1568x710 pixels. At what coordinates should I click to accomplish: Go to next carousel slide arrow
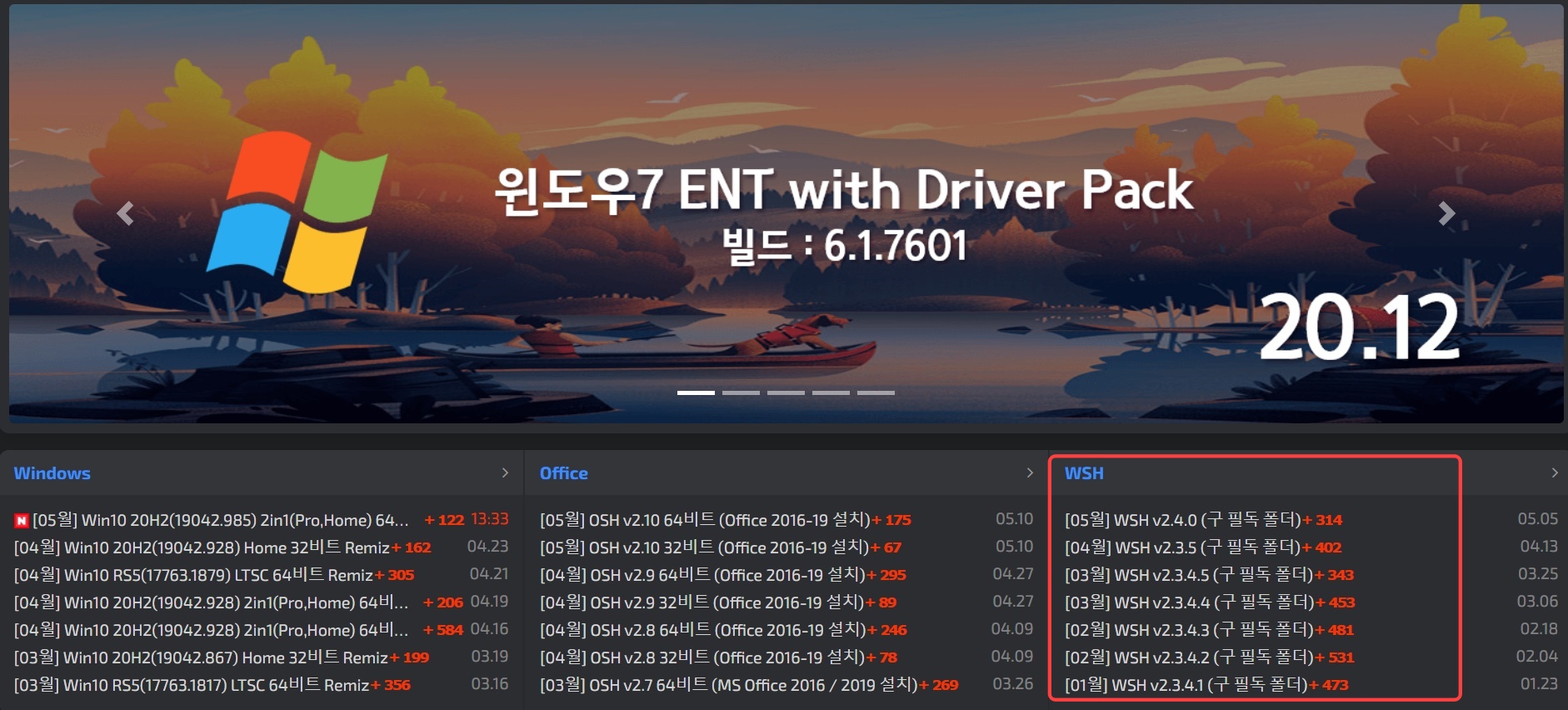tap(1446, 214)
